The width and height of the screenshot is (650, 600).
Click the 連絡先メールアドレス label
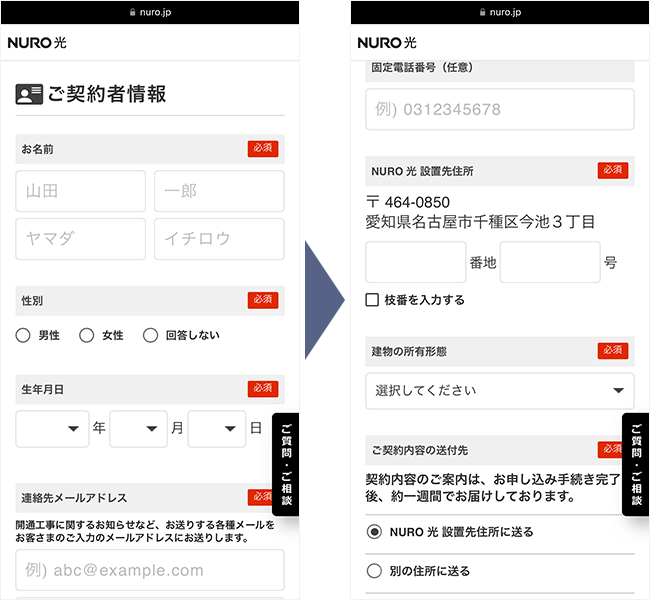(74, 498)
